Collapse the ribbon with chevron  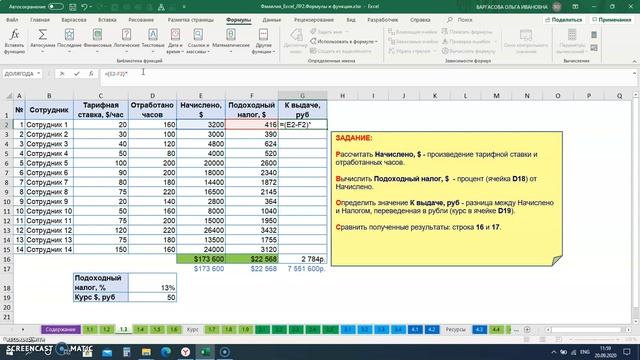tap(634, 61)
